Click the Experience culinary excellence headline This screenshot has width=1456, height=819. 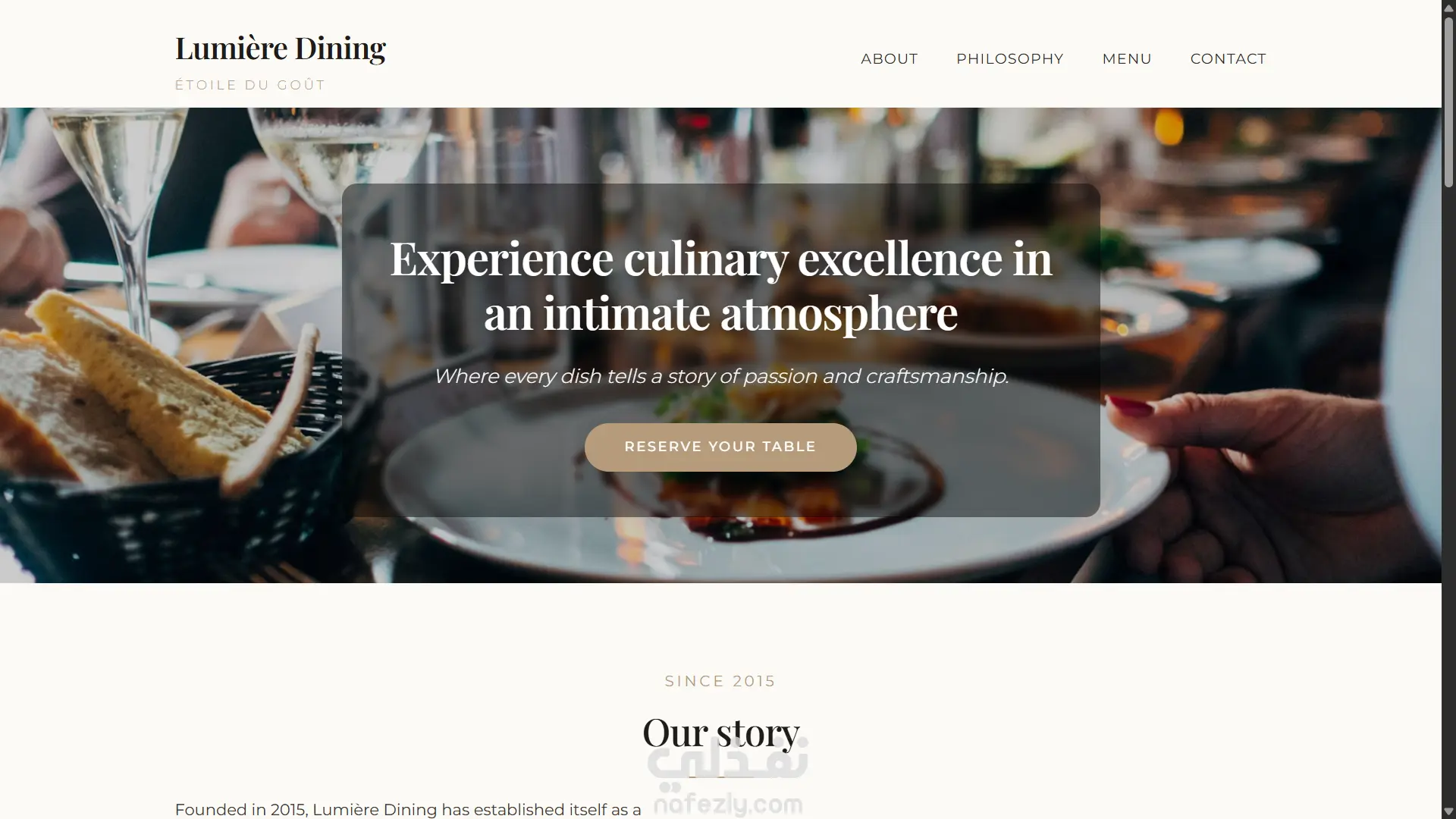coord(720,286)
